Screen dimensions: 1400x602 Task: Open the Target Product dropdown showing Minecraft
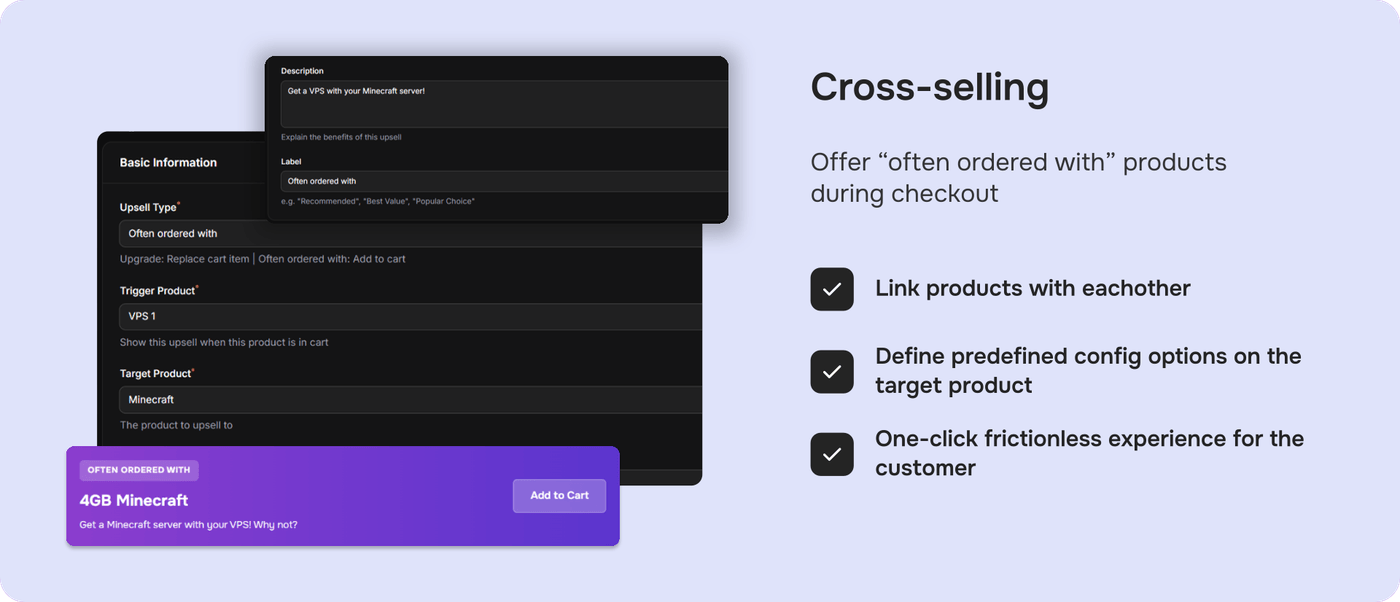pos(410,400)
